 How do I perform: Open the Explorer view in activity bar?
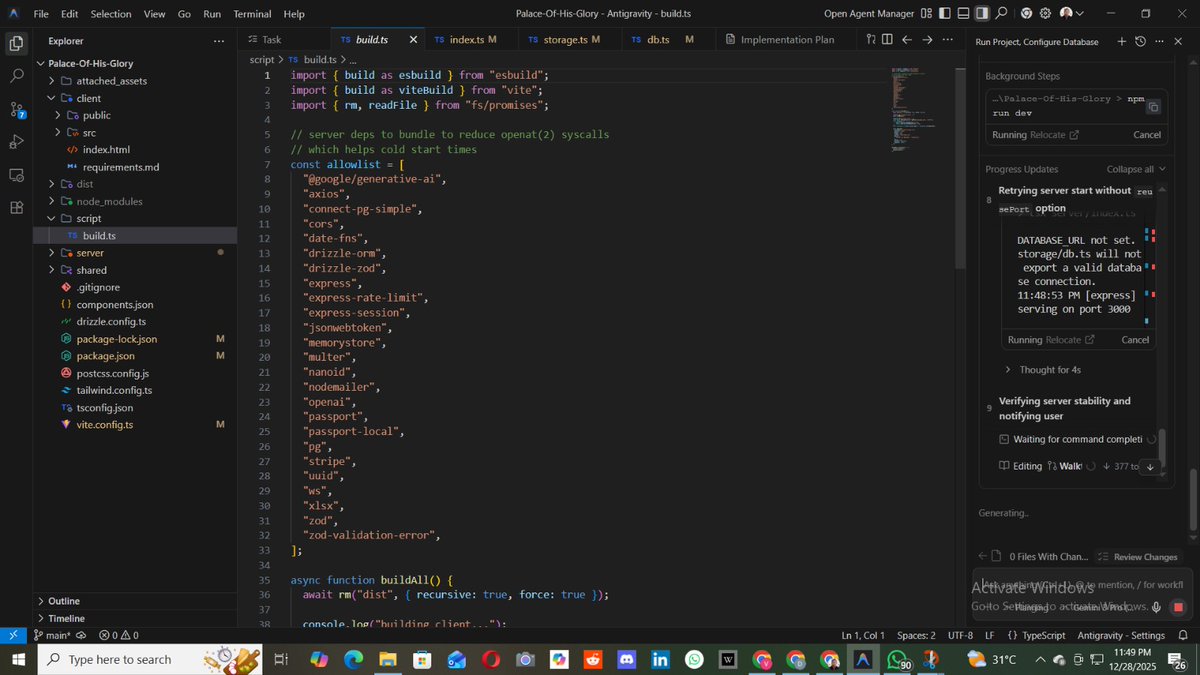16,43
